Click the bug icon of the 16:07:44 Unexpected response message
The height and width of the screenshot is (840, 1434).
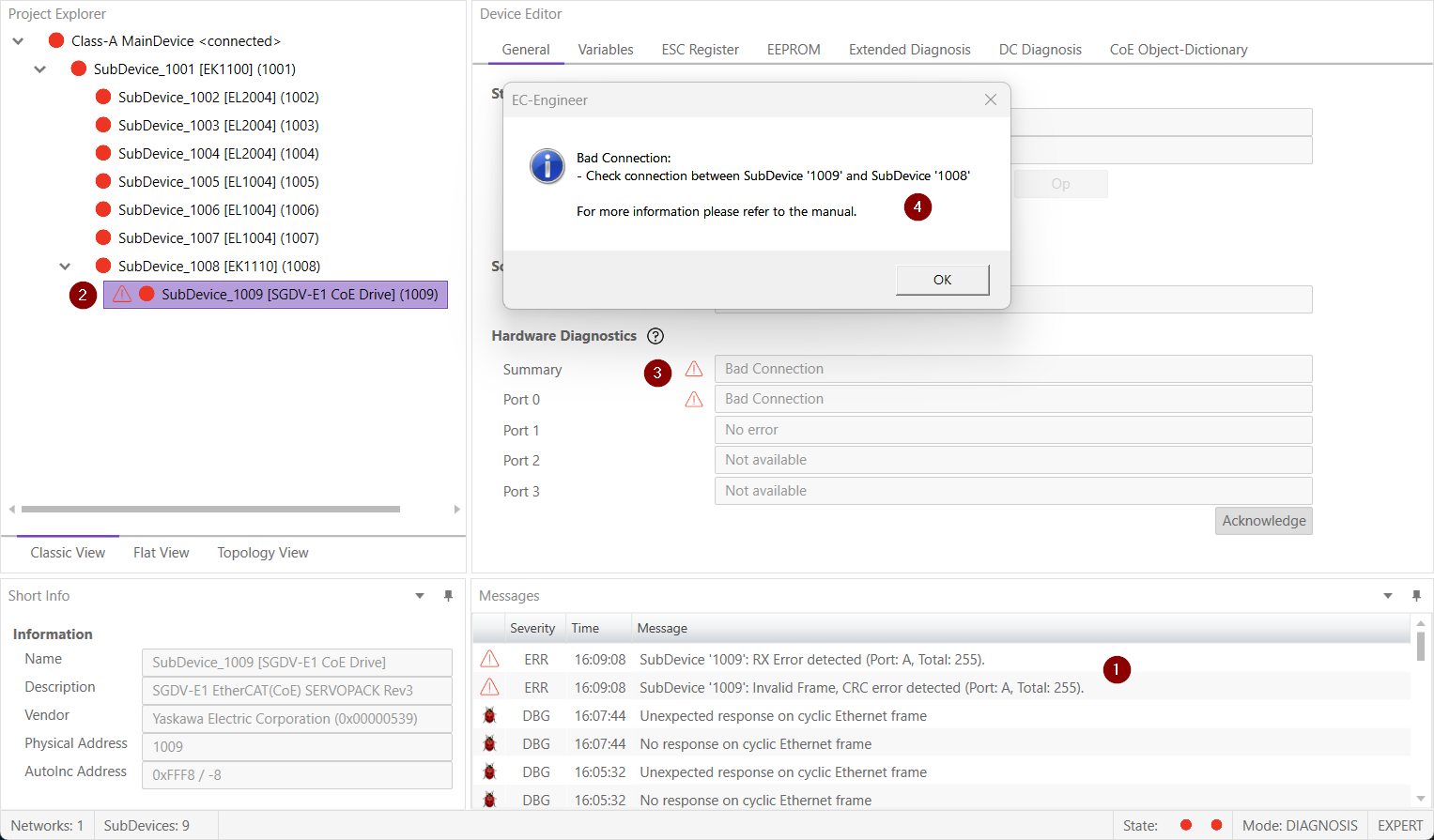[489, 716]
